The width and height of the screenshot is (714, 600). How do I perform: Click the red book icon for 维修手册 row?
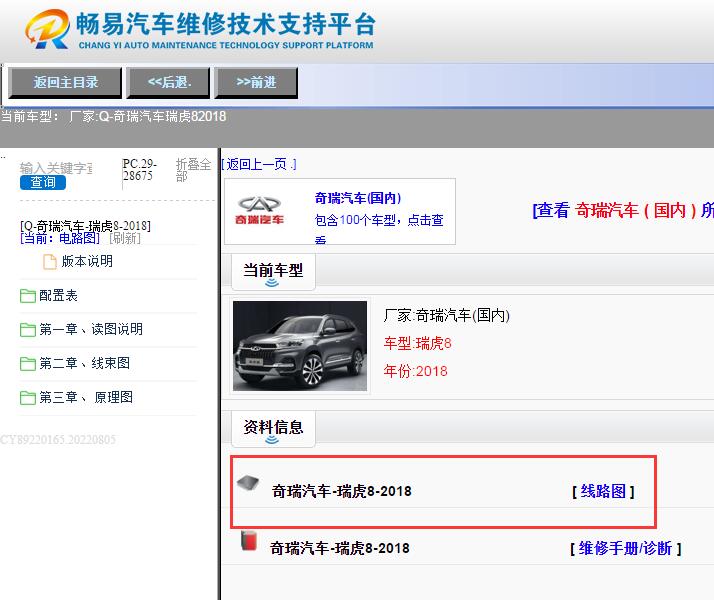pyautogui.click(x=249, y=540)
